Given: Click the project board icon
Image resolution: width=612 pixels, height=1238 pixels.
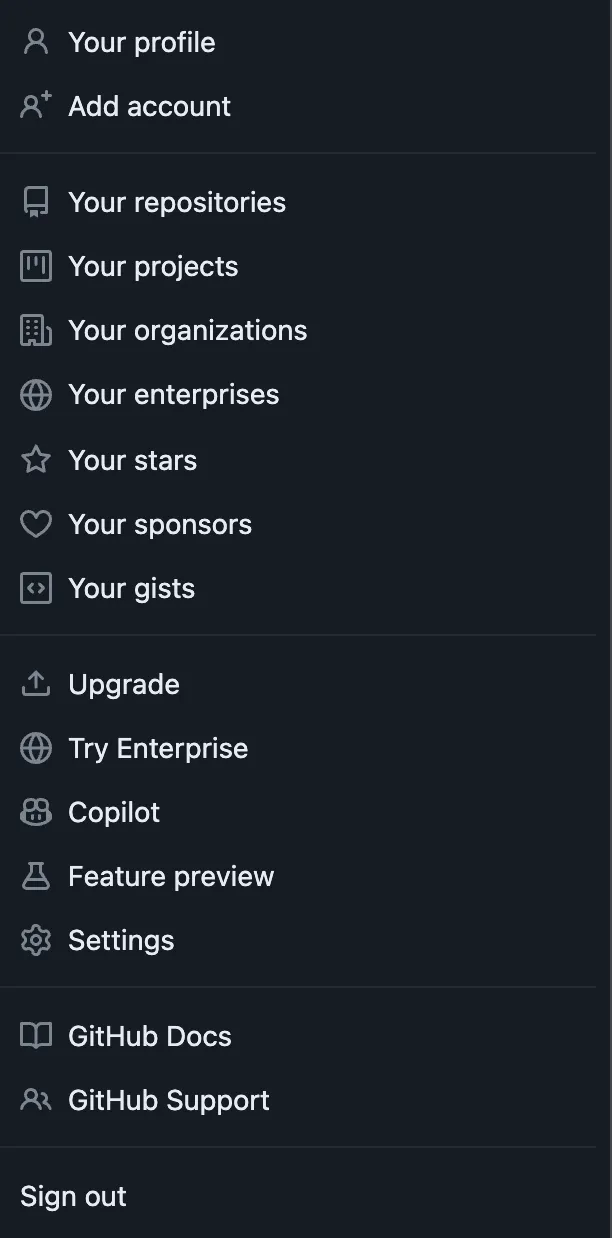Looking at the screenshot, I should pyautogui.click(x=36, y=266).
